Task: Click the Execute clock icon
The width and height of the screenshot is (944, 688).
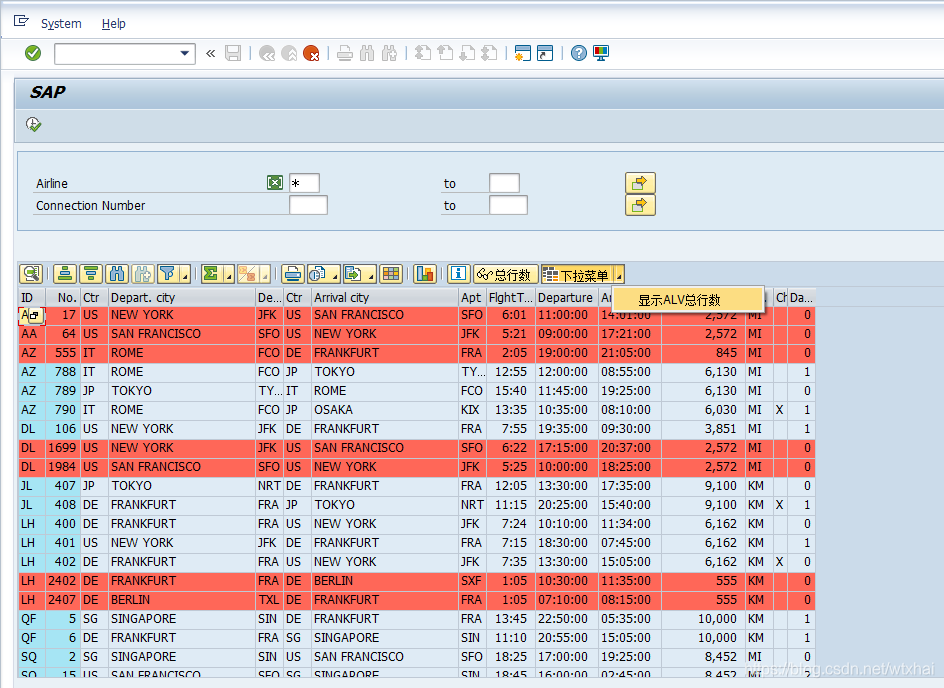Action: pos(33,125)
